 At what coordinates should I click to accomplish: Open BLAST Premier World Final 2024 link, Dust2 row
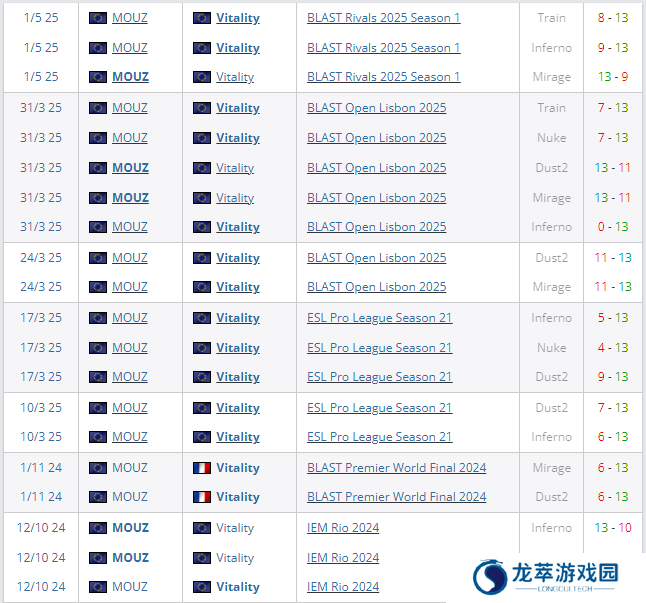click(x=396, y=497)
